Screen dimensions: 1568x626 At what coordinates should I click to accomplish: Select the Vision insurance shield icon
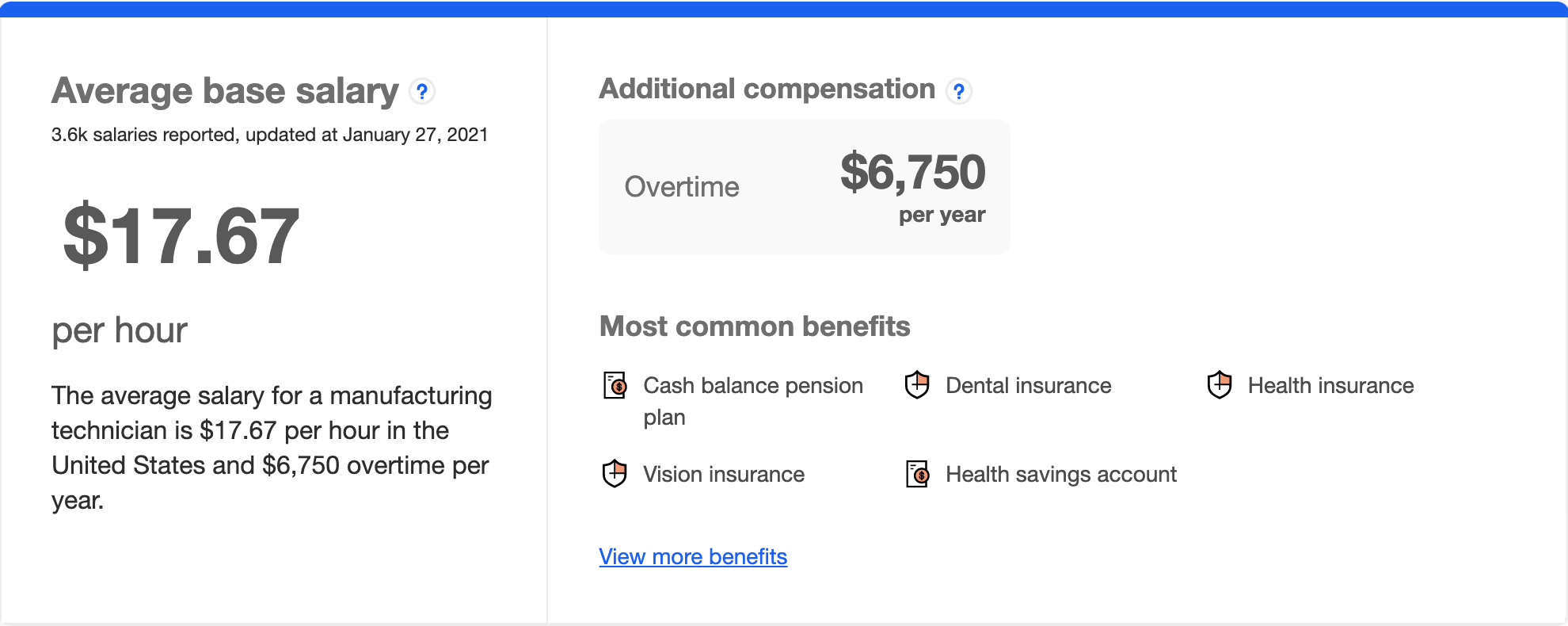pos(615,474)
